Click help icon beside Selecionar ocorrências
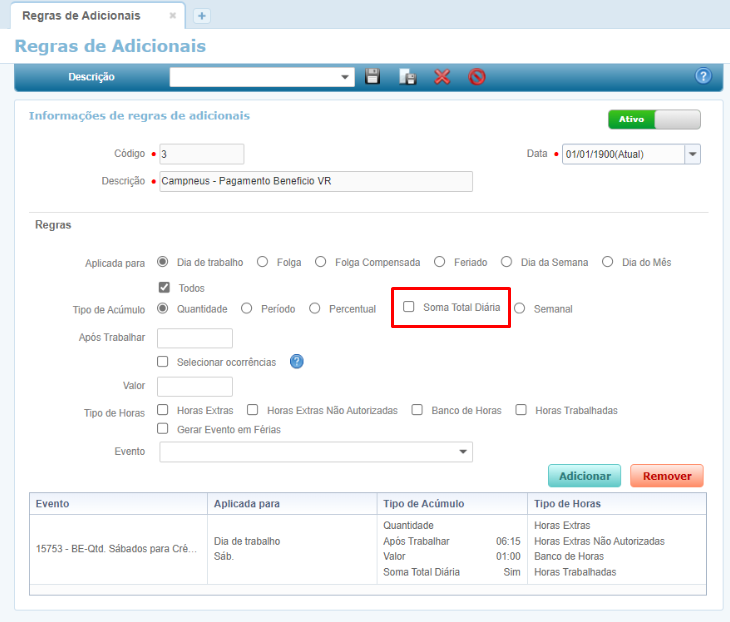Viewport: 730px width, 622px height. (x=296, y=362)
